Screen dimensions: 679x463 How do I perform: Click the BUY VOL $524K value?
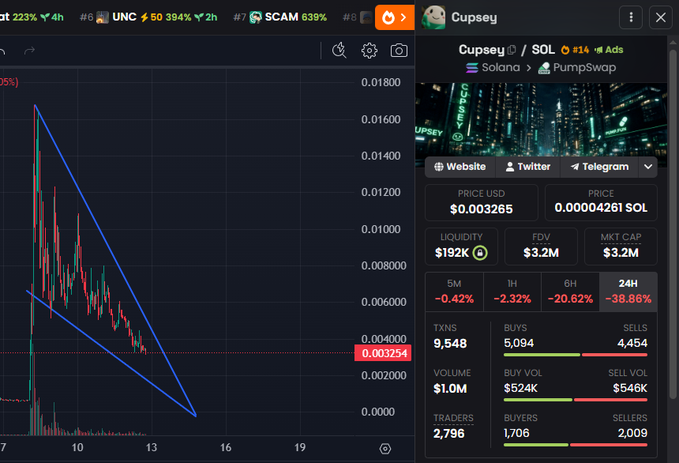coord(521,388)
